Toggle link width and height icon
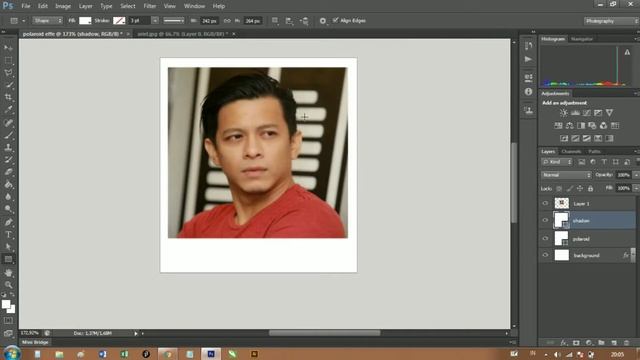 [x=227, y=20]
